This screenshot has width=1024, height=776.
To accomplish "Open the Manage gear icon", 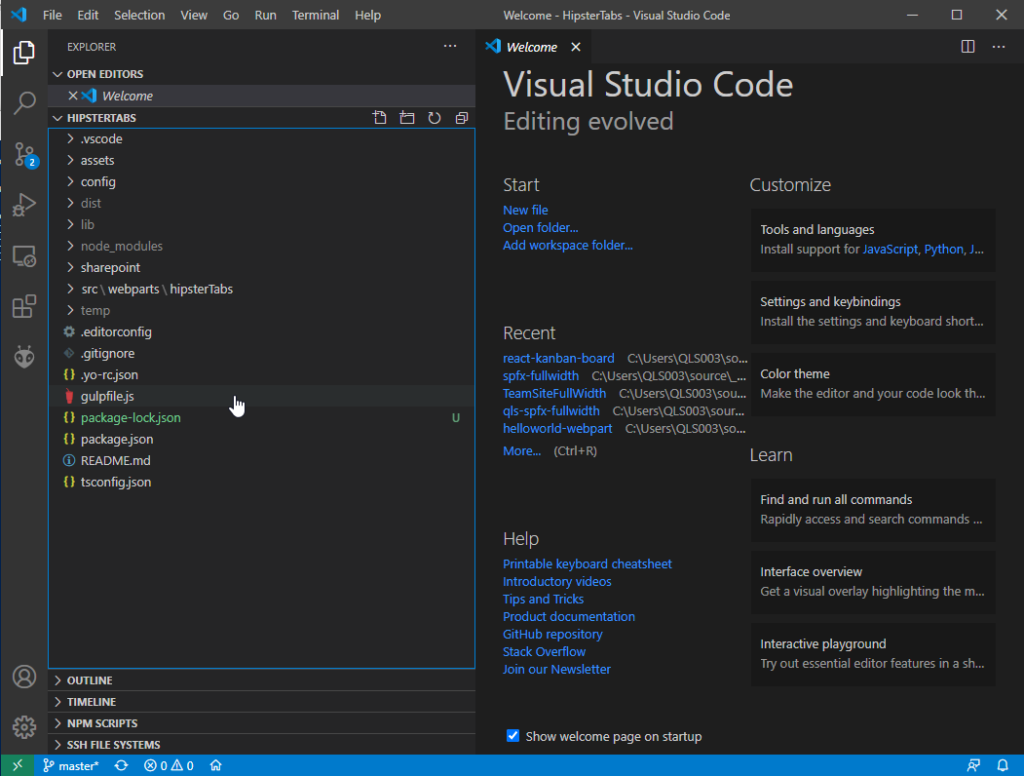I will click(x=24, y=726).
